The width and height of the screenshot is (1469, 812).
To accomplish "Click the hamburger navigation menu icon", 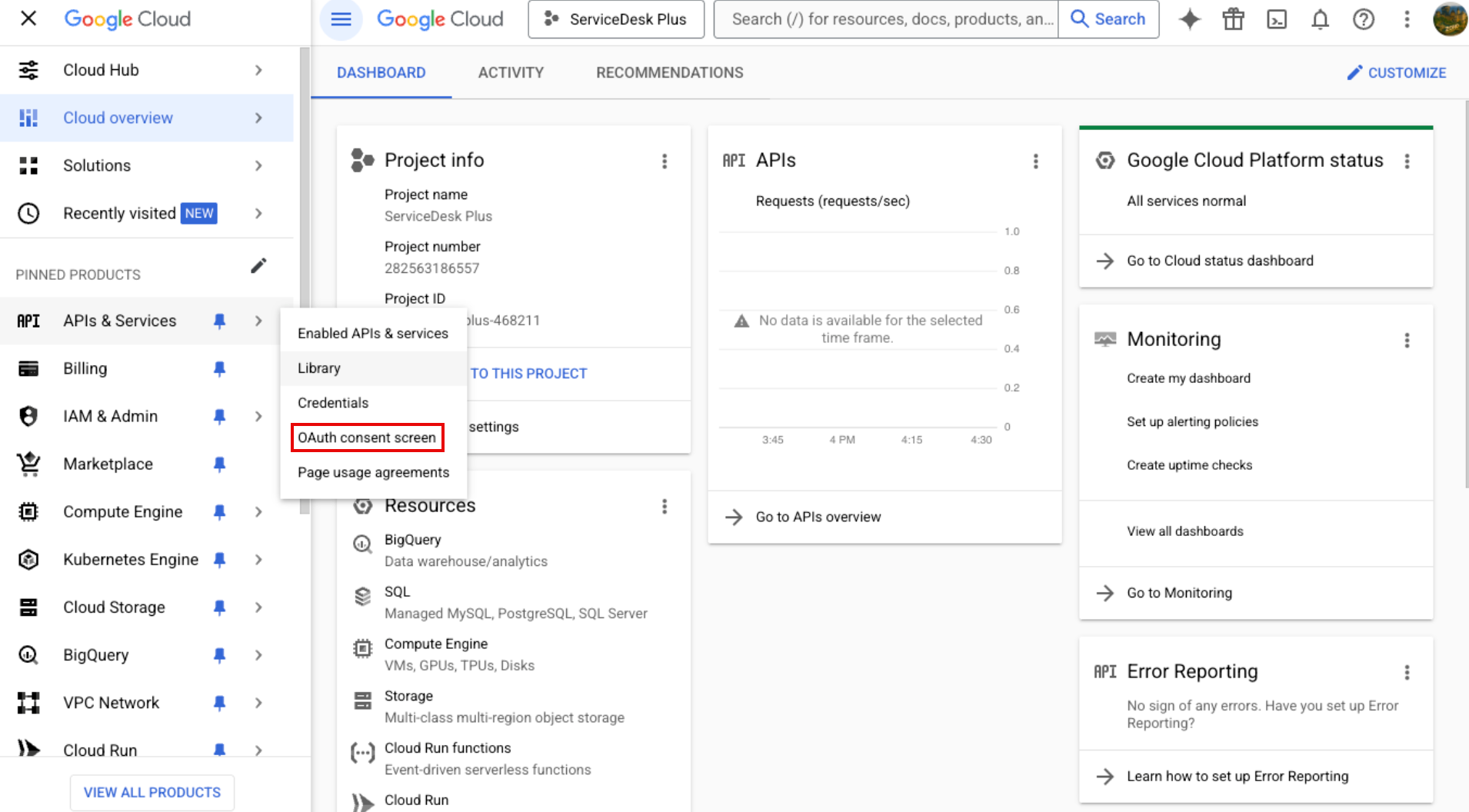I will (x=341, y=19).
